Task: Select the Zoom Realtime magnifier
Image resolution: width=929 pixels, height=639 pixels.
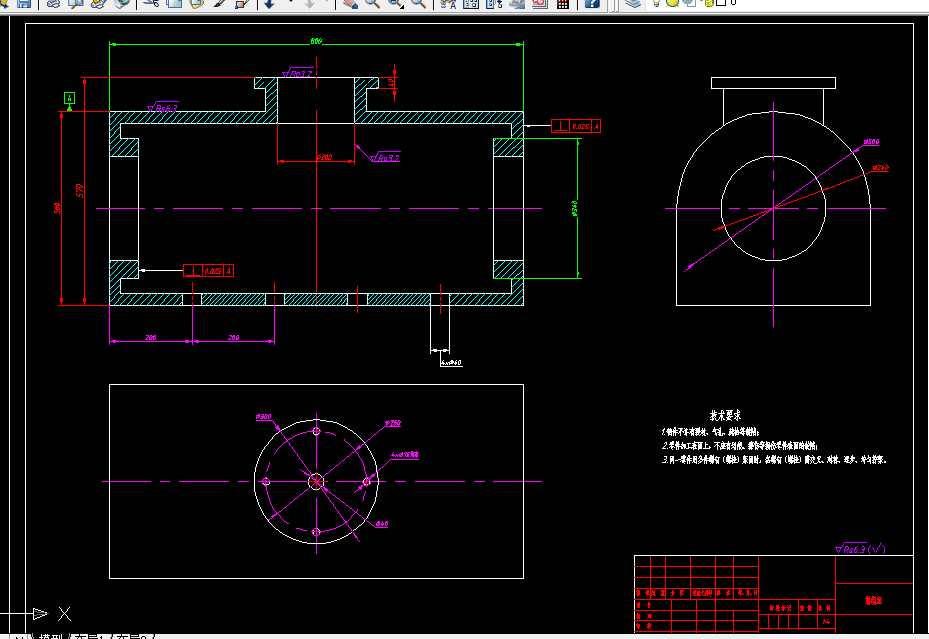Action: coord(373,3)
